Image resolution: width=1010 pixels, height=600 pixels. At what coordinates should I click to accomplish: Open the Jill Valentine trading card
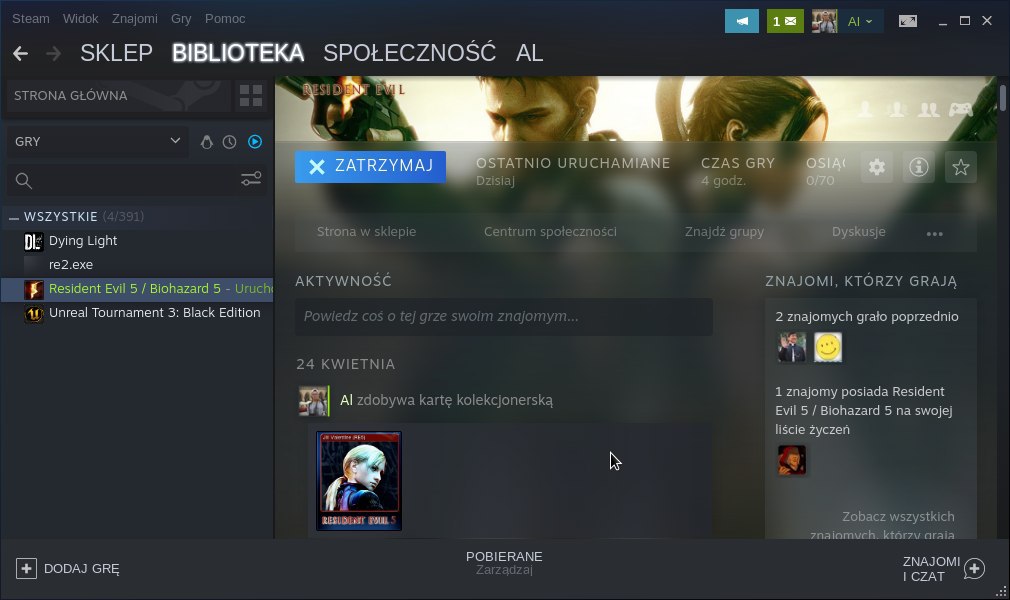pyautogui.click(x=359, y=481)
